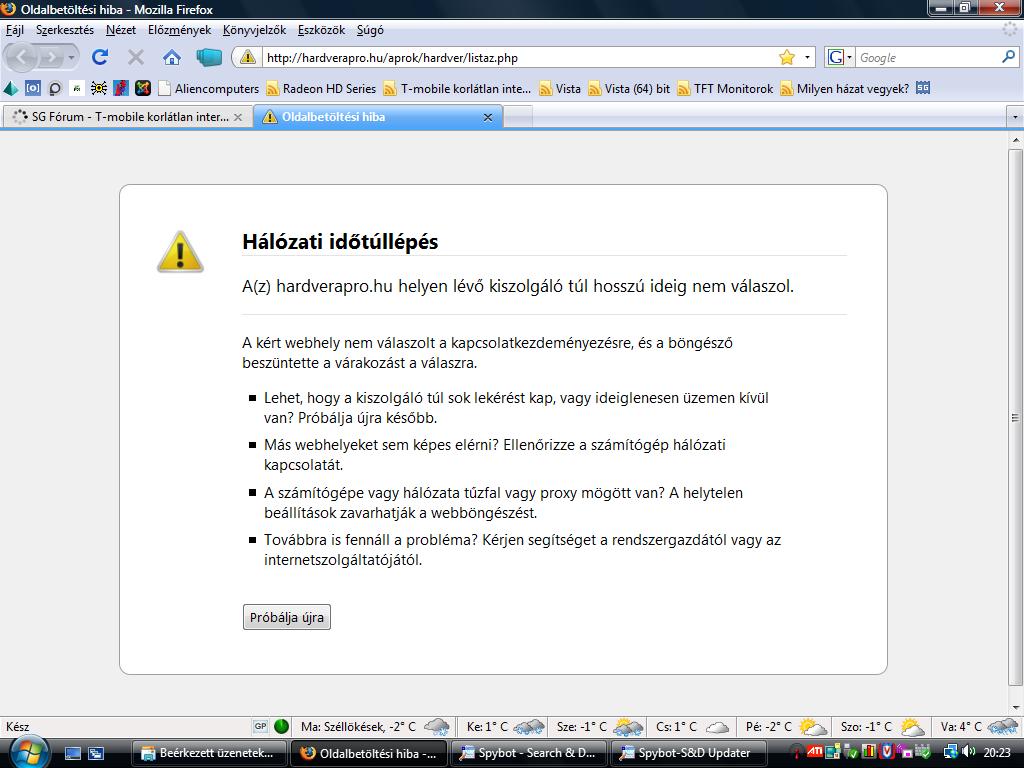This screenshot has width=1024, height=768.
Task: Click the search magnifier icon
Action: [1008, 57]
